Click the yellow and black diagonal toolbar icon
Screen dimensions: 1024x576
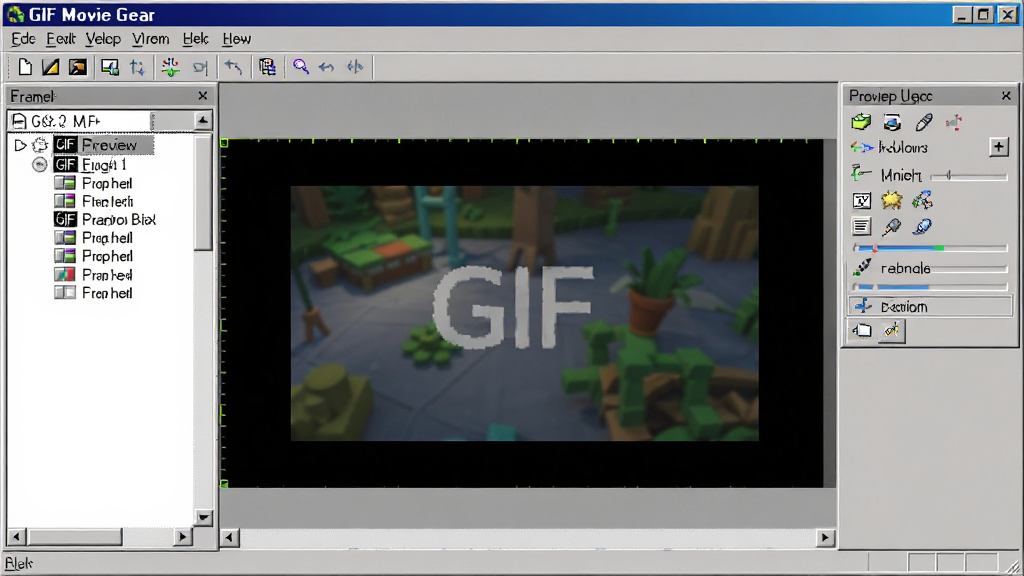[50, 67]
